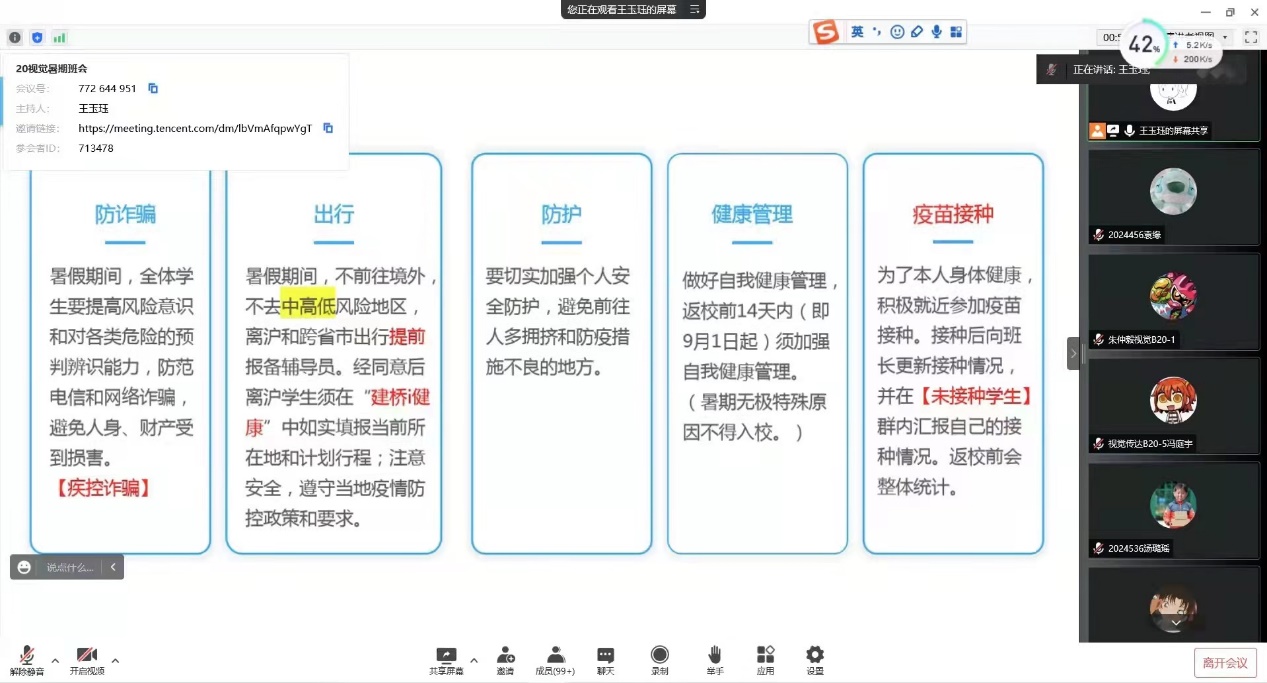Open 设置 settings
Image resolution: width=1267 pixels, height=683 pixels.
[815, 660]
